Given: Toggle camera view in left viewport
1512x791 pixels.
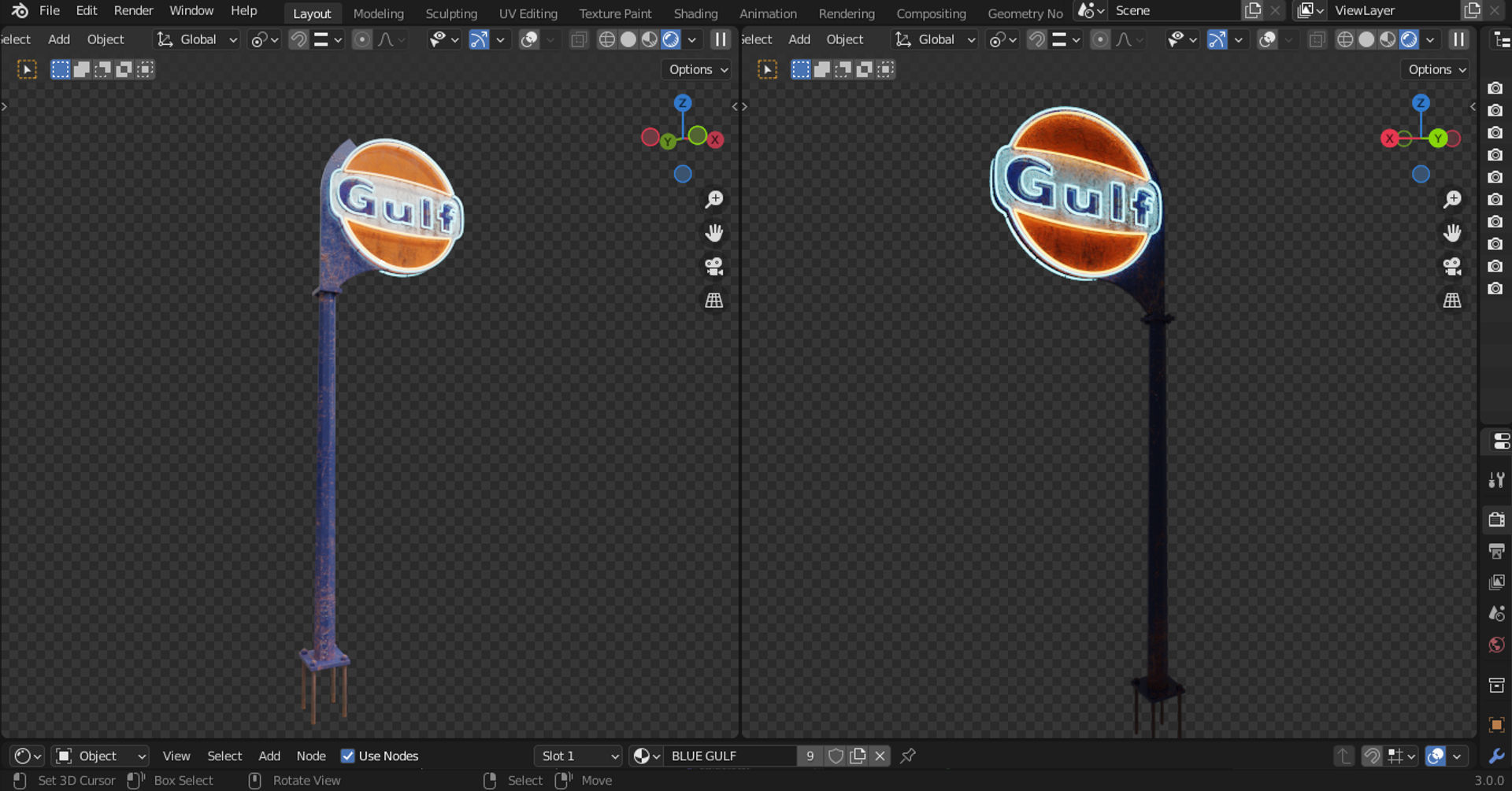Looking at the screenshot, I should pyautogui.click(x=713, y=267).
